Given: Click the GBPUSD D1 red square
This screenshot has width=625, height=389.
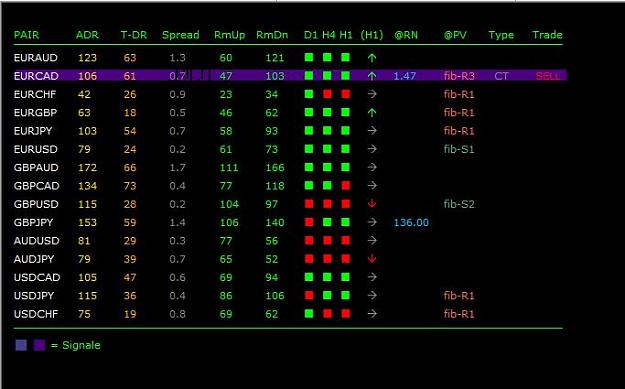Looking at the screenshot, I should [x=309, y=204].
